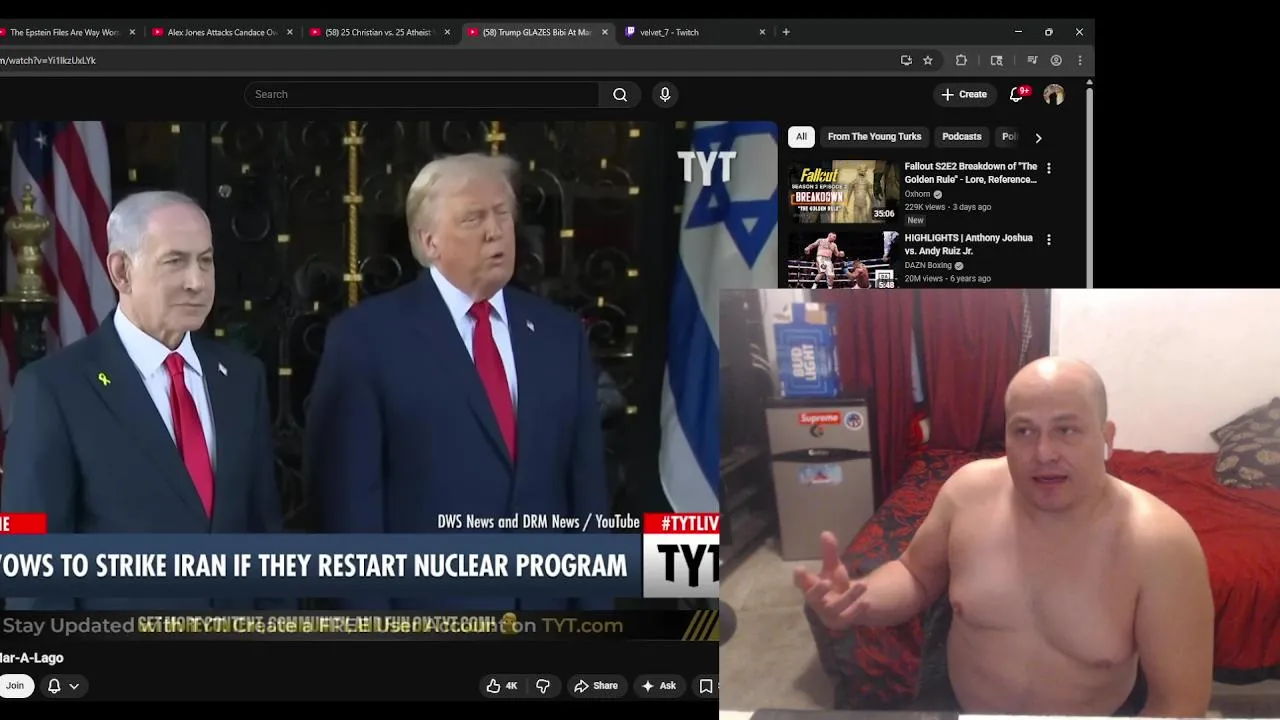Close the Epstein Files tab
The image size is (1280, 720).
132,32
